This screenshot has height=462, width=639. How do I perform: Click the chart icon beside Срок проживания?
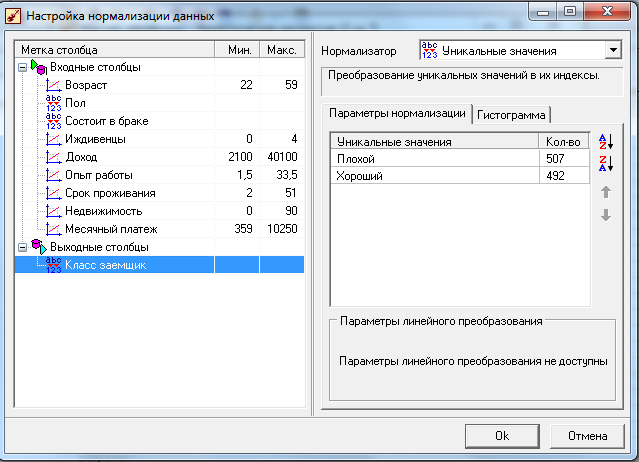click(x=53, y=193)
